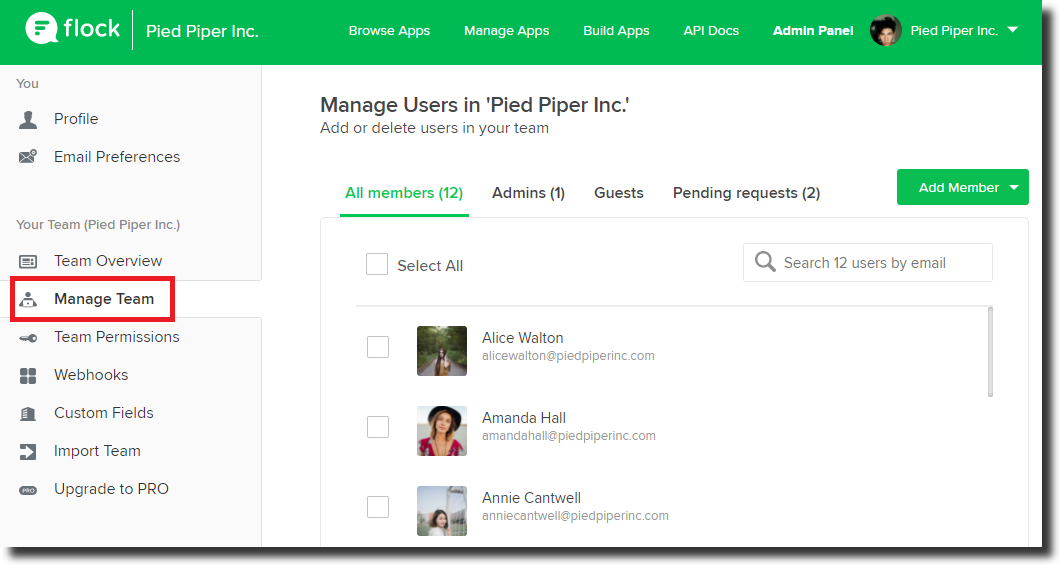
Task: Click the Upgrade to PRO badge icon
Action: pyautogui.click(x=28, y=490)
